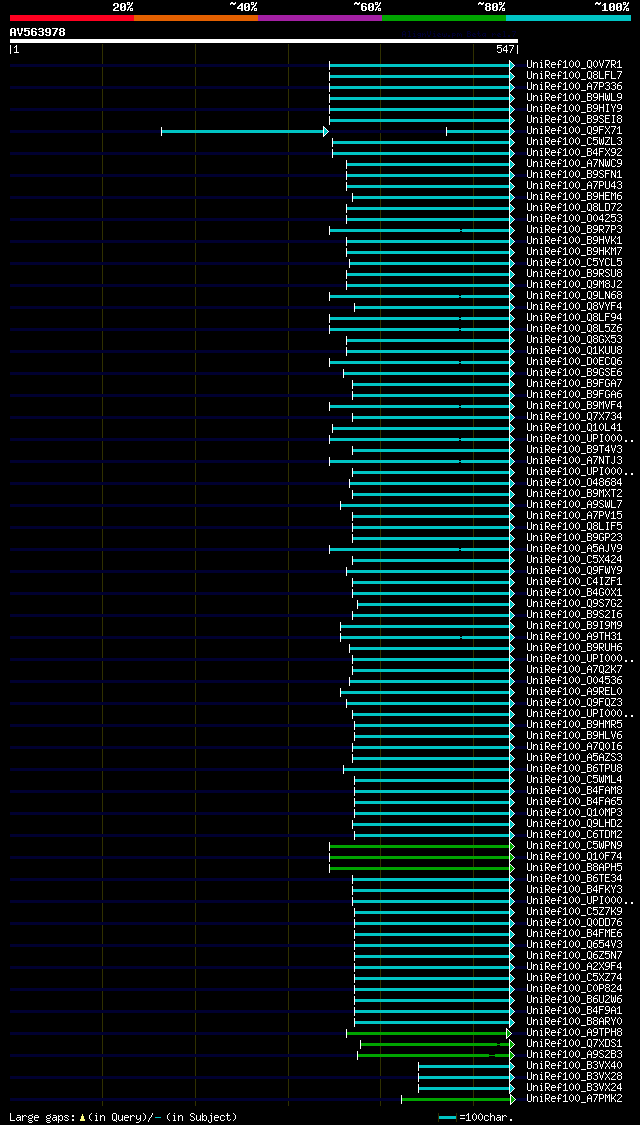Image resolution: width=640 pixels, height=1125 pixels.
Task: Open hit UniRef100_A7PMK2
Action: pos(574,1098)
